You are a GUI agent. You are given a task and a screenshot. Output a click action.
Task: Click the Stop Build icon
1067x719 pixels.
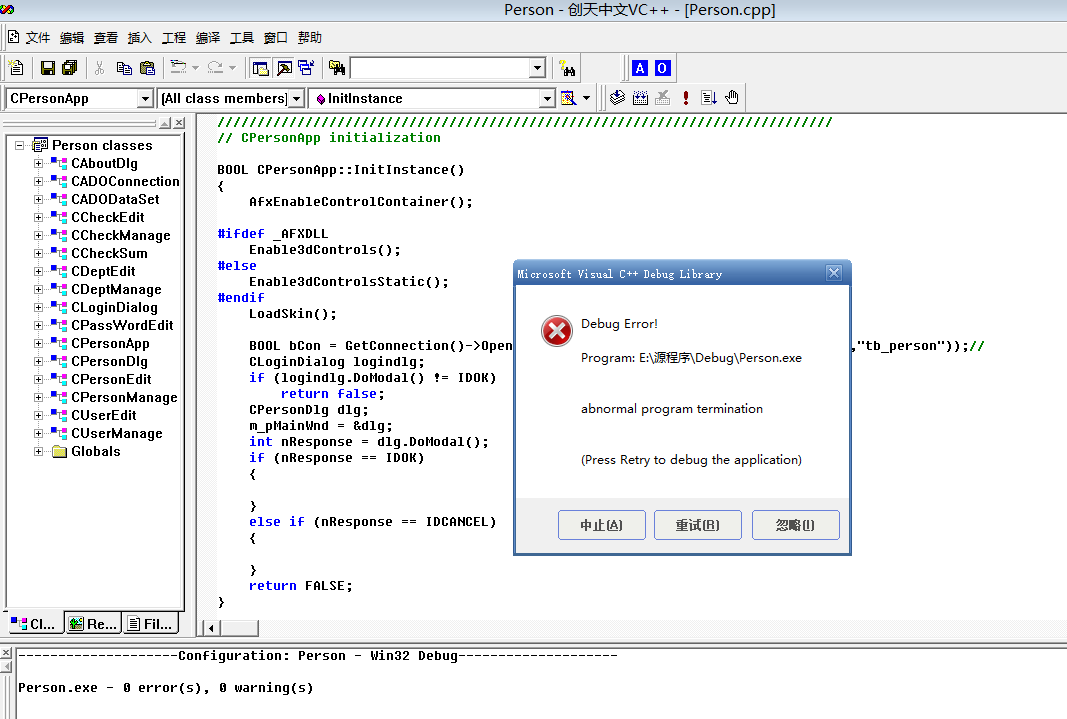click(663, 98)
